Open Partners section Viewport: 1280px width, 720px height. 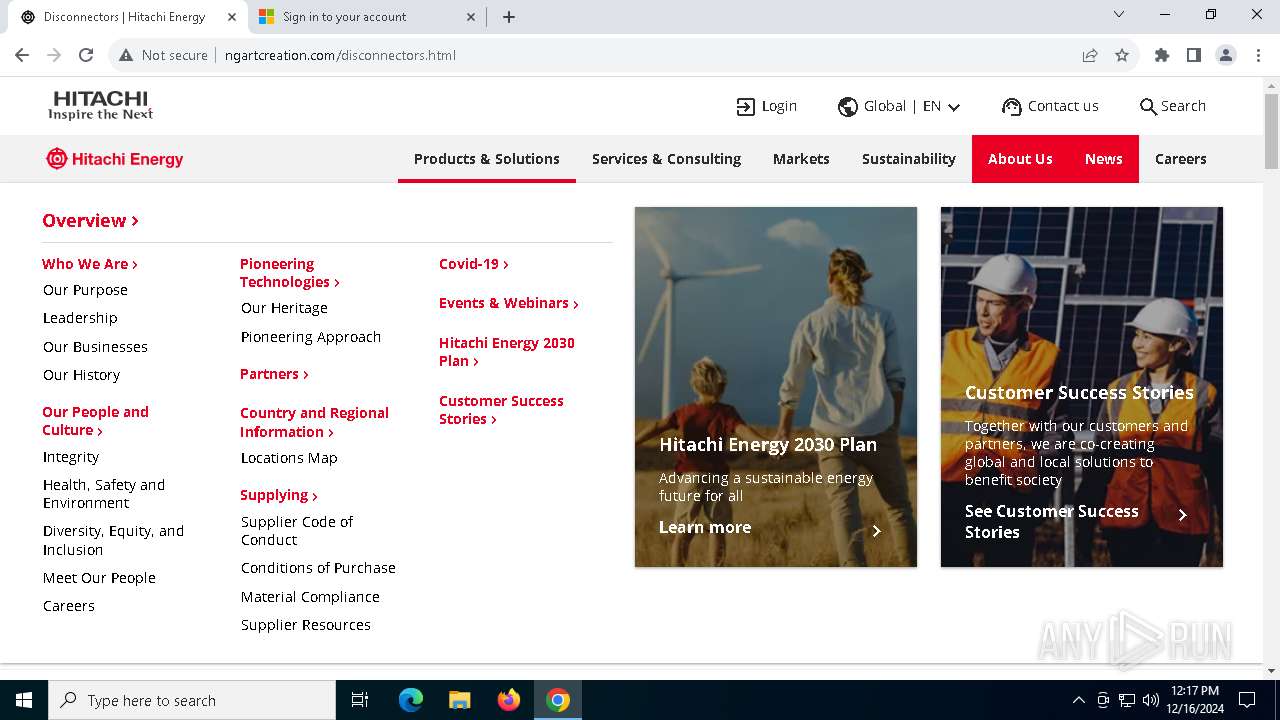click(x=274, y=374)
